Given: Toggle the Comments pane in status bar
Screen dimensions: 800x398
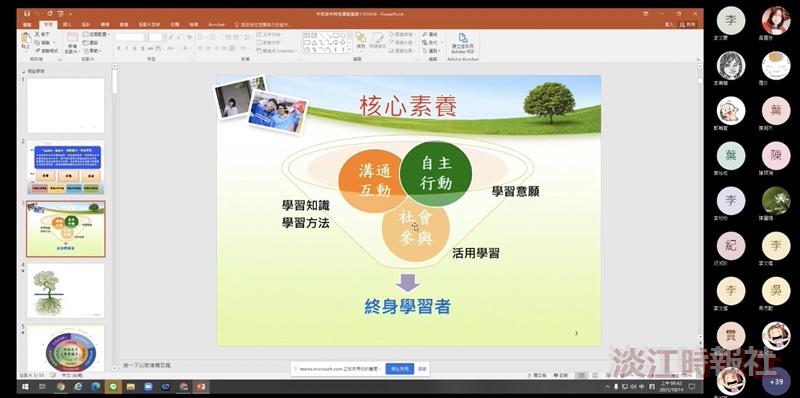Looking at the screenshot, I should 561,375.
